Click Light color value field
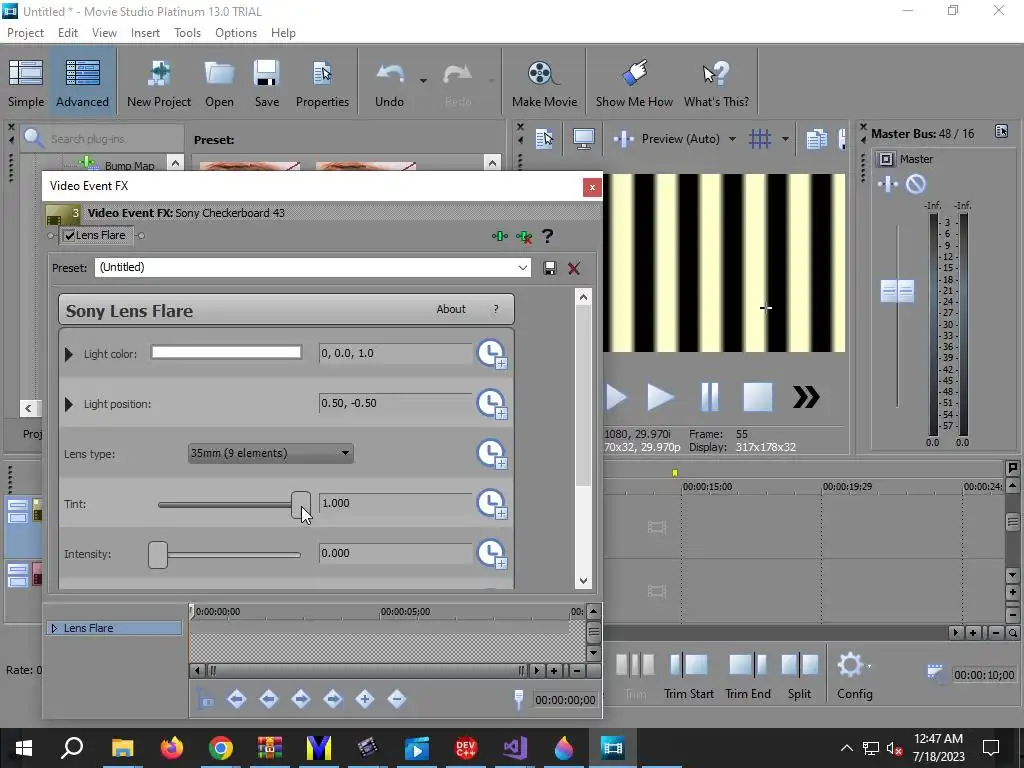 click(395, 353)
